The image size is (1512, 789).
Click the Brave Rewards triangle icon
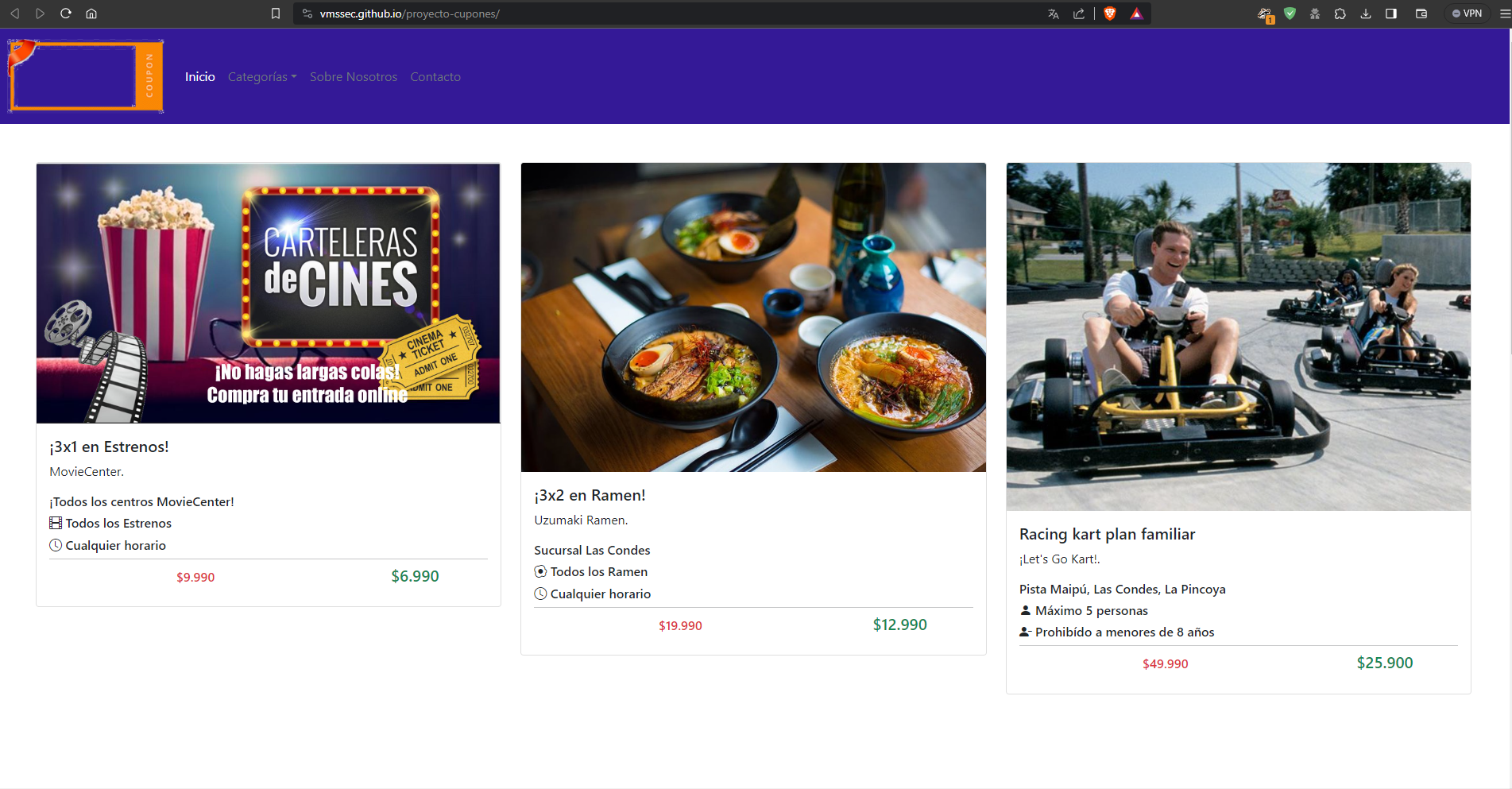[1135, 14]
